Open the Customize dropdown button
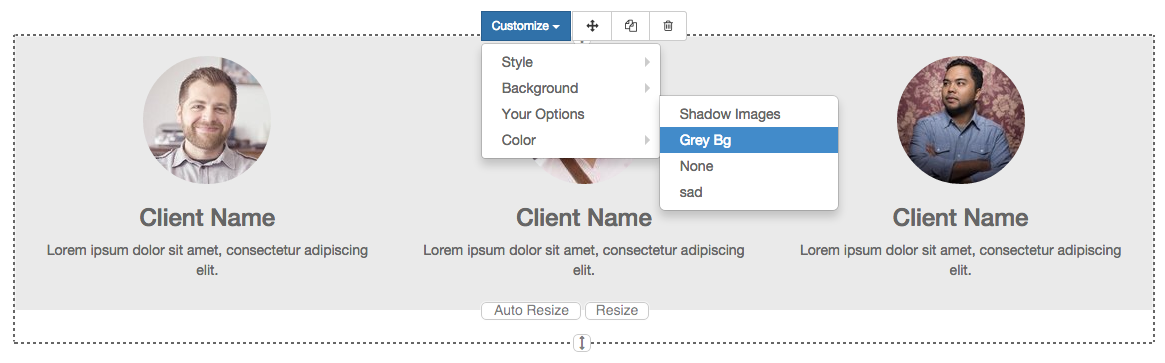Image resolution: width=1165 pixels, height=363 pixels. 525,26
